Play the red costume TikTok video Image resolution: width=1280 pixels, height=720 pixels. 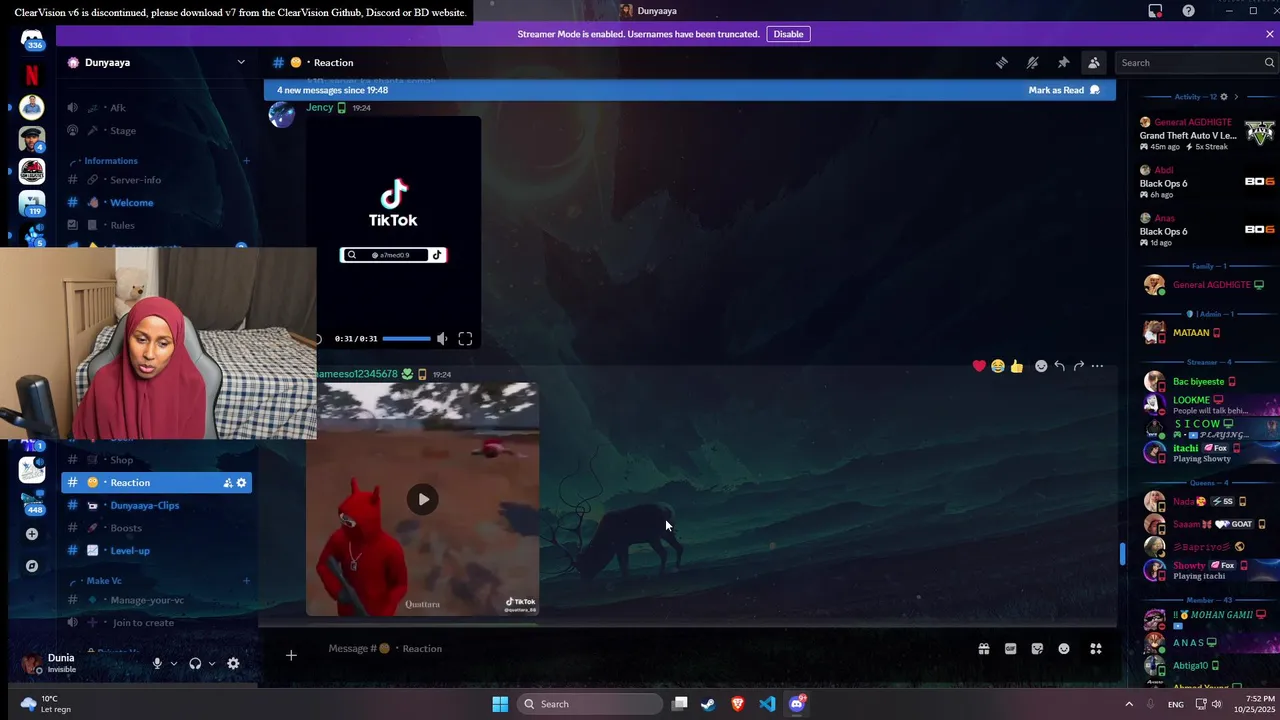click(423, 499)
